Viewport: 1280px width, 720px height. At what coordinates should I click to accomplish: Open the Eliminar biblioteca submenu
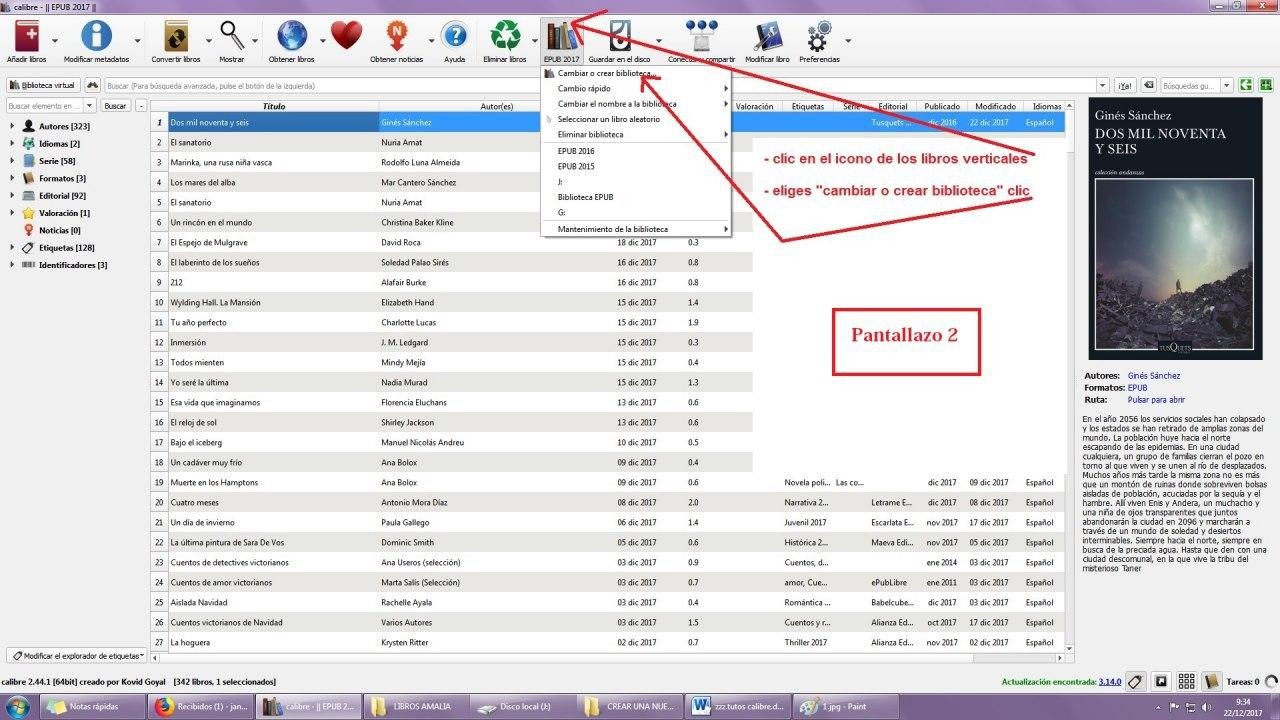click(636, 134)
